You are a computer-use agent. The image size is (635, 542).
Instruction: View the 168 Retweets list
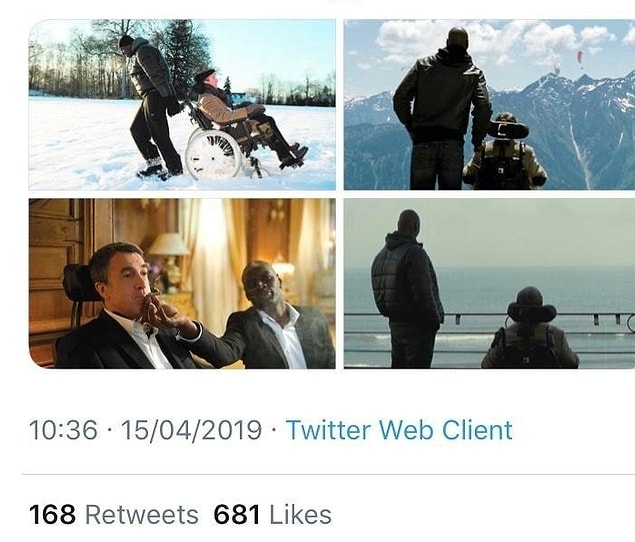pos(114,515)
